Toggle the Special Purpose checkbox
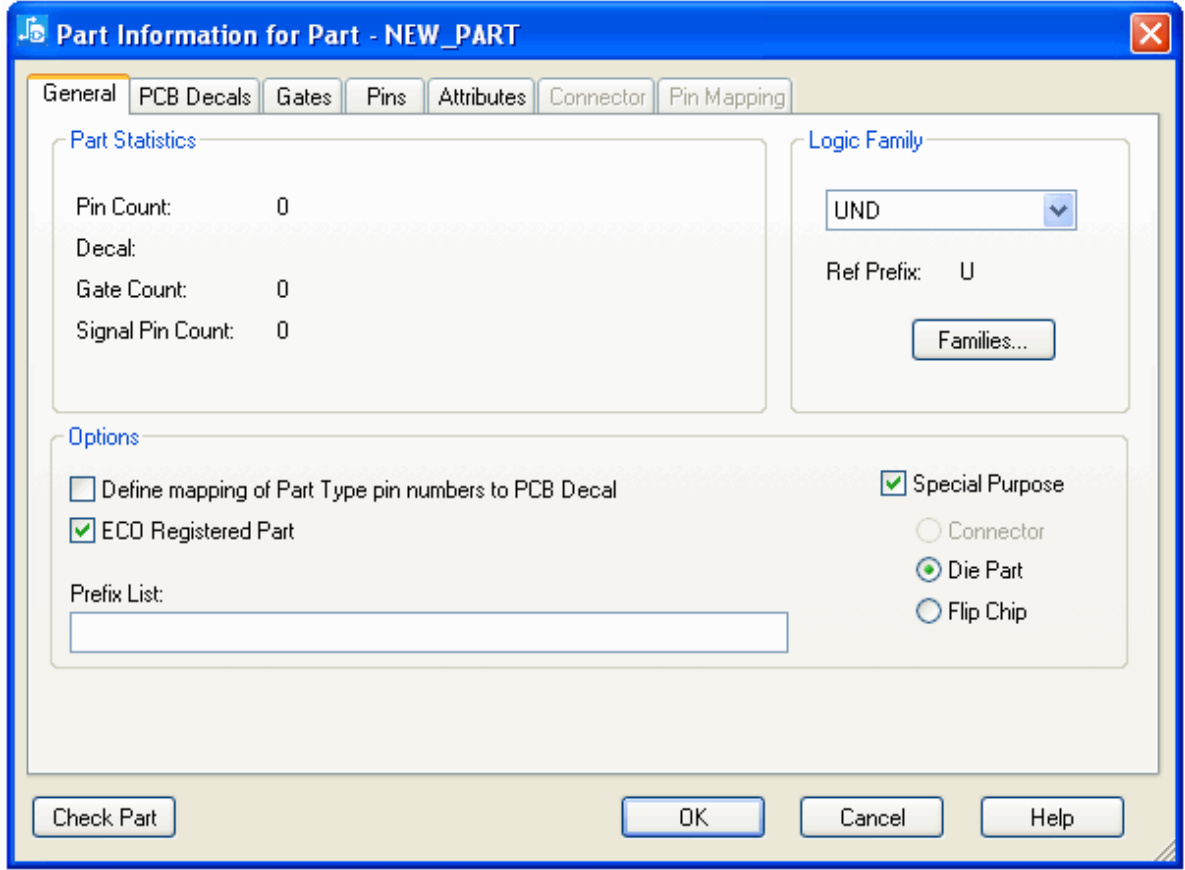 pos(893,484)
